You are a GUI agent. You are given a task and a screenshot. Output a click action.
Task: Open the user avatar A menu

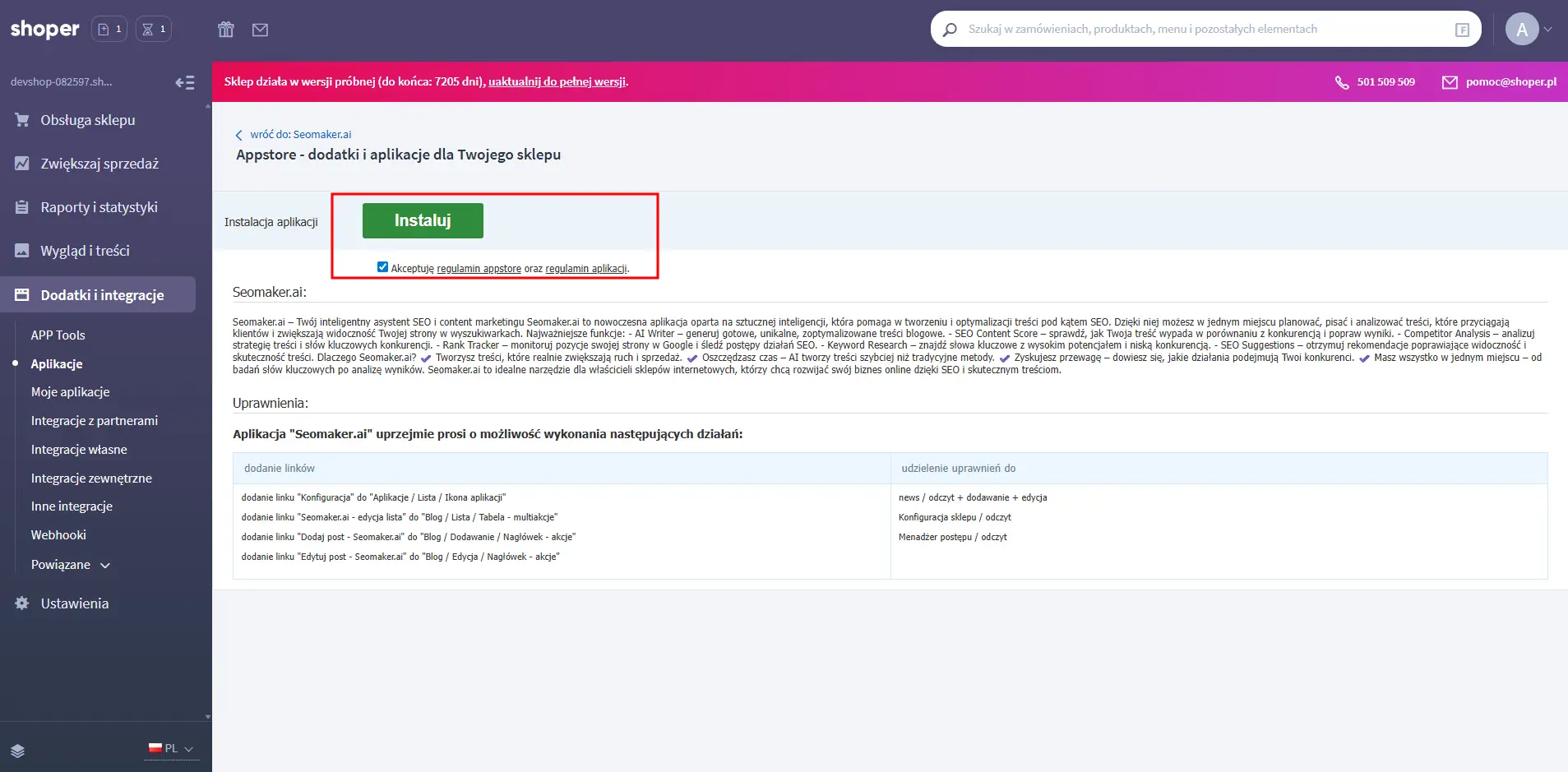pyautogui.click(x=1522, y=29)
